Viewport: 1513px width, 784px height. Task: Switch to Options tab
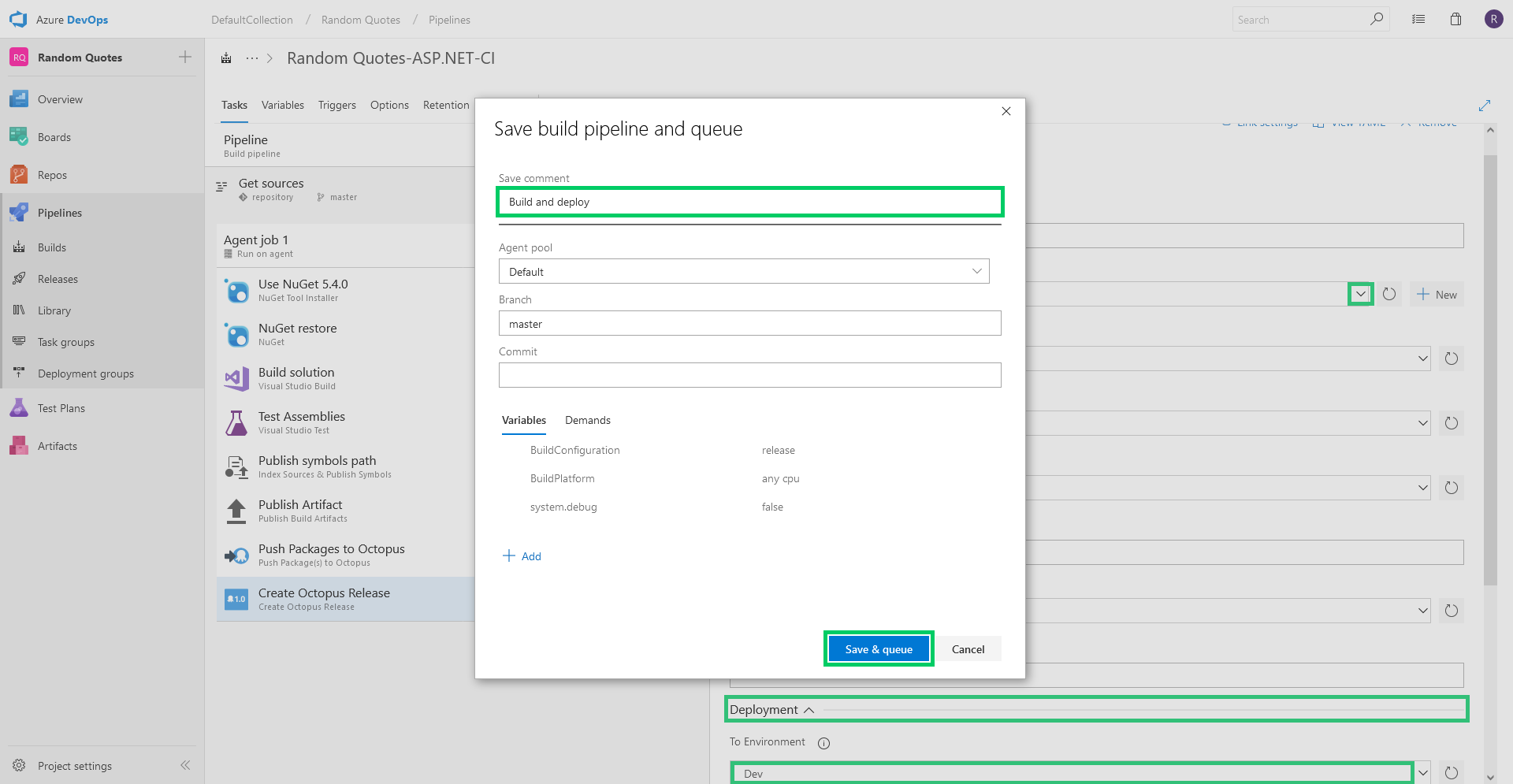point(389,105)
